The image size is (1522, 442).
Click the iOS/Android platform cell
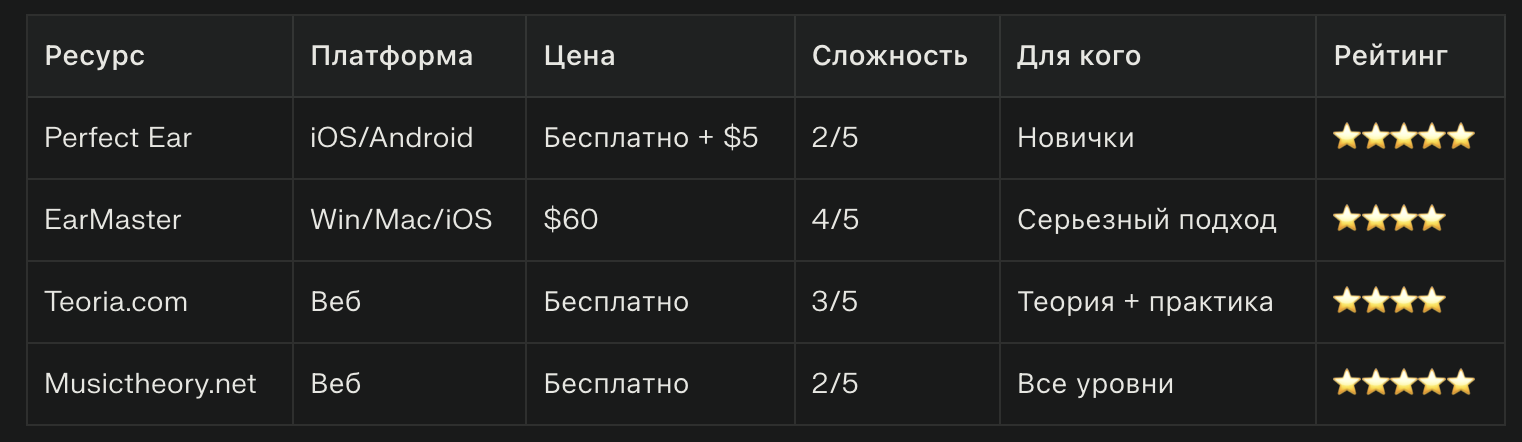point(392,138)
